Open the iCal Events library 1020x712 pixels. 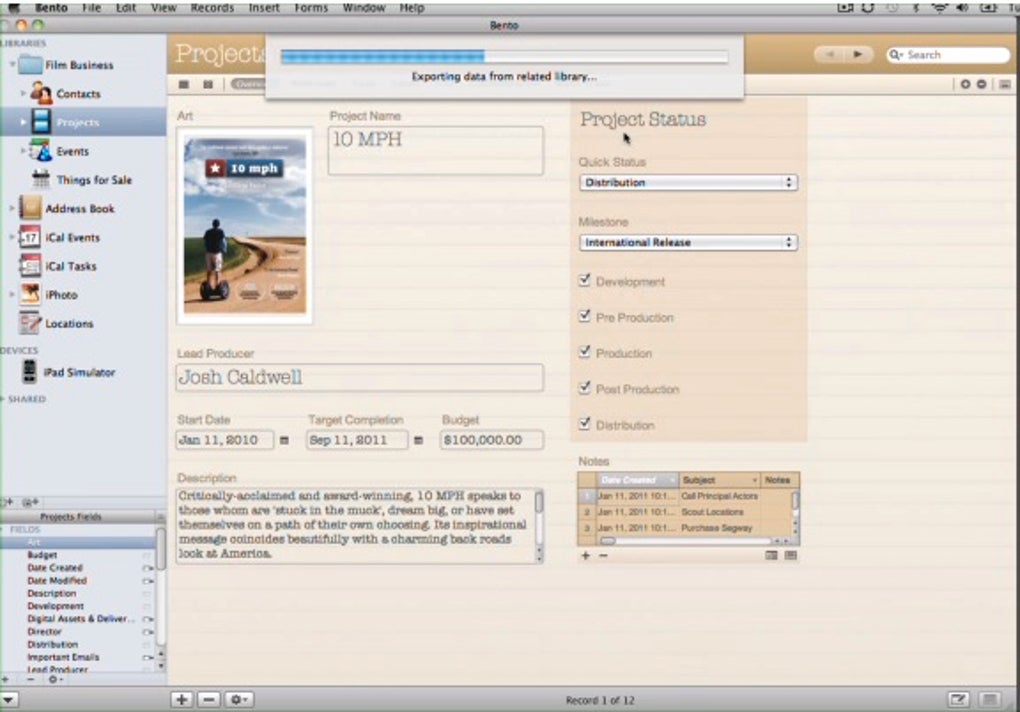point(60,237)
